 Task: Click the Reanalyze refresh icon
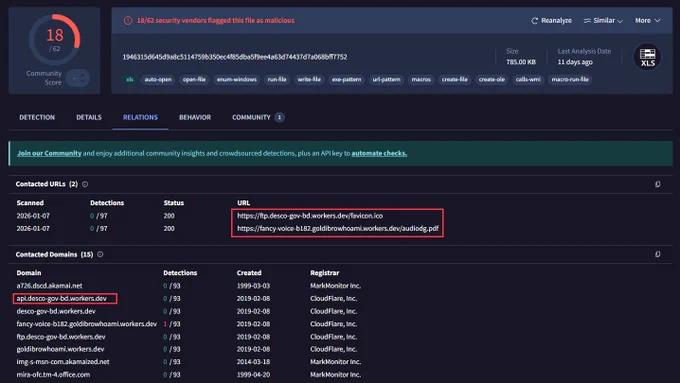tap(534, 20)
